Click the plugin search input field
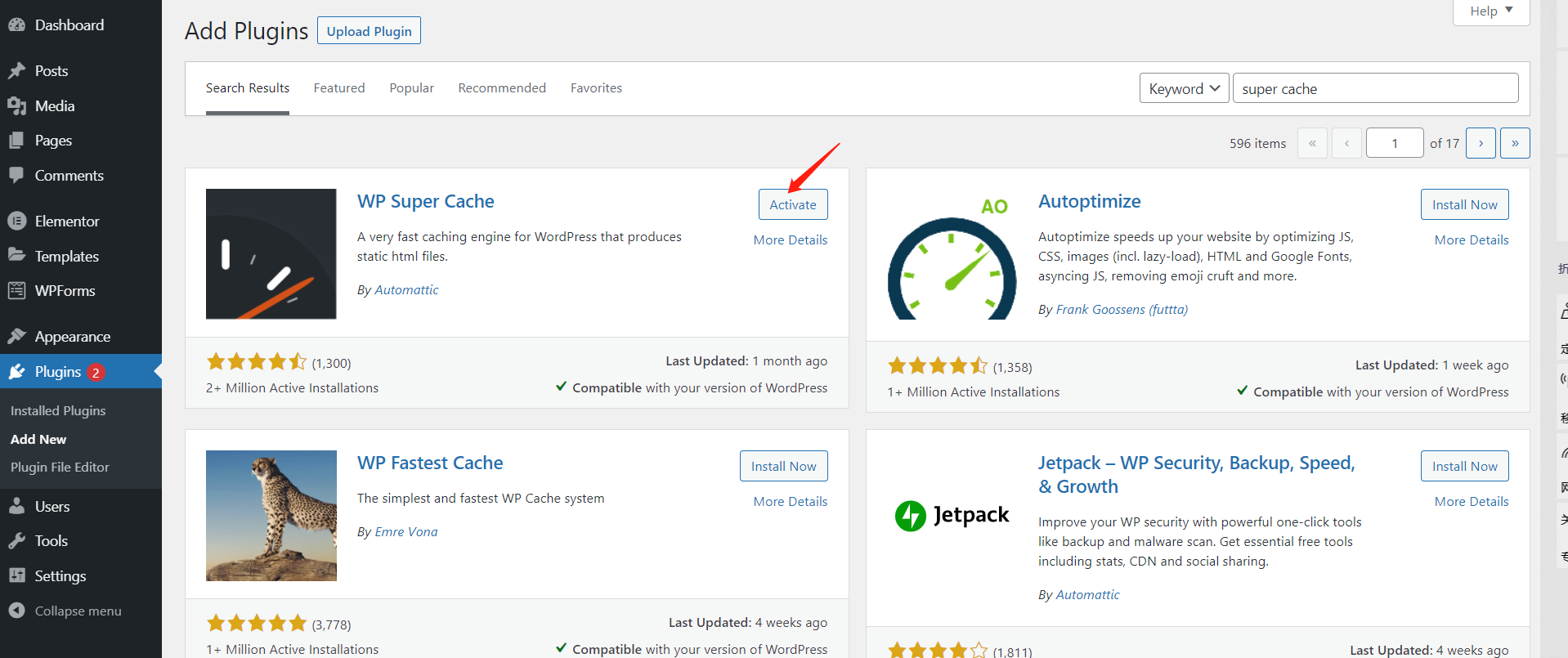Image resolution: width=1568 pixels, height=658 pixels. pos(1375,88)
